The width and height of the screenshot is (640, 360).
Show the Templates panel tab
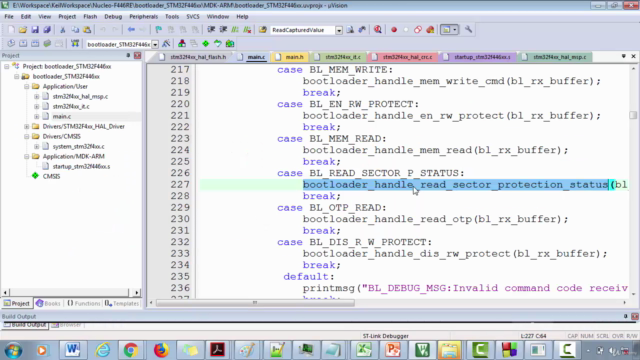pyautogui.click(x=122, y=303)
